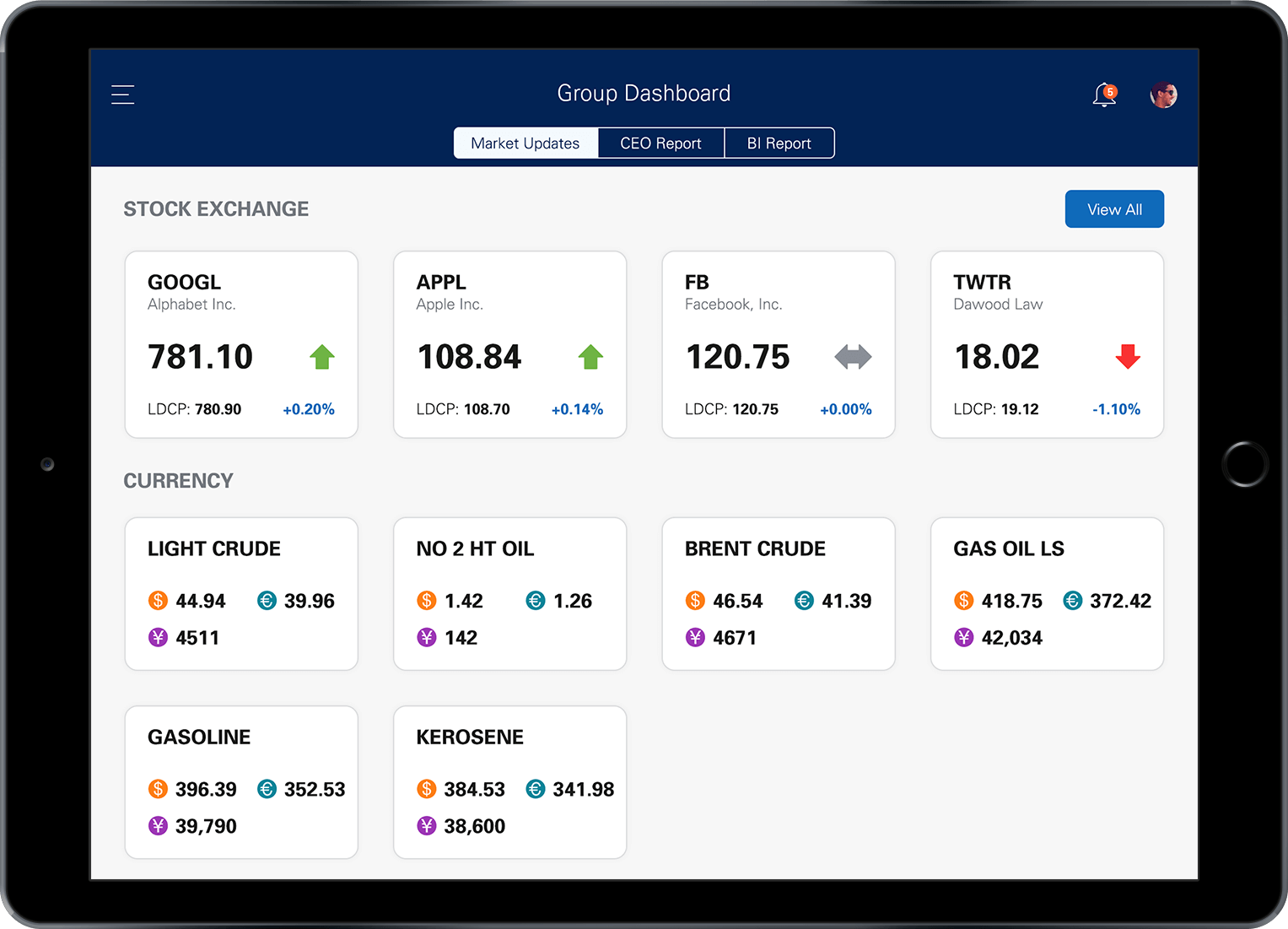Click euro icon in Light Crude card

pos(267,601)
